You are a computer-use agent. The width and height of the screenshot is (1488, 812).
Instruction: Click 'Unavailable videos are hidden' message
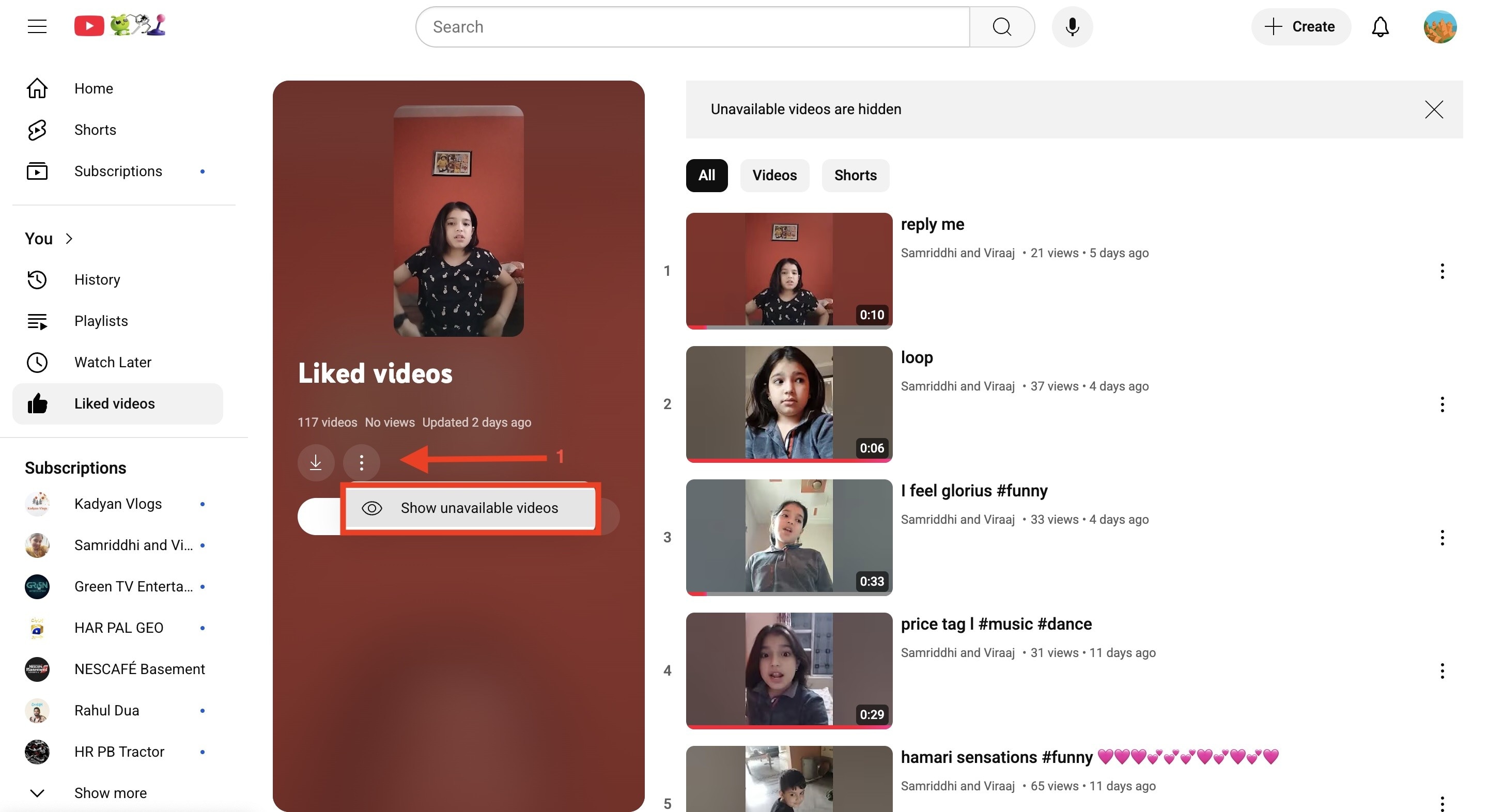(x=806, y=109)
